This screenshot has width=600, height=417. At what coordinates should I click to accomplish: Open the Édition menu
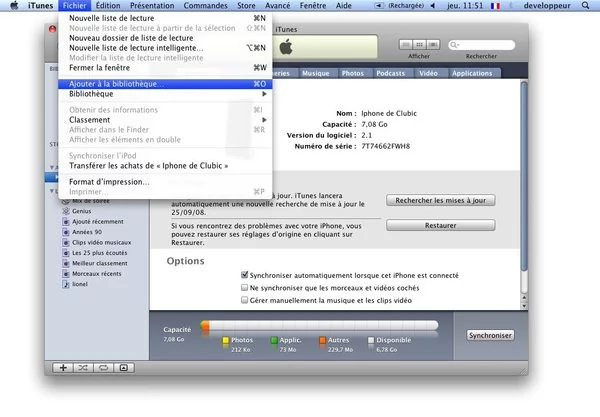pyautogui.click(x=108, y=5)
